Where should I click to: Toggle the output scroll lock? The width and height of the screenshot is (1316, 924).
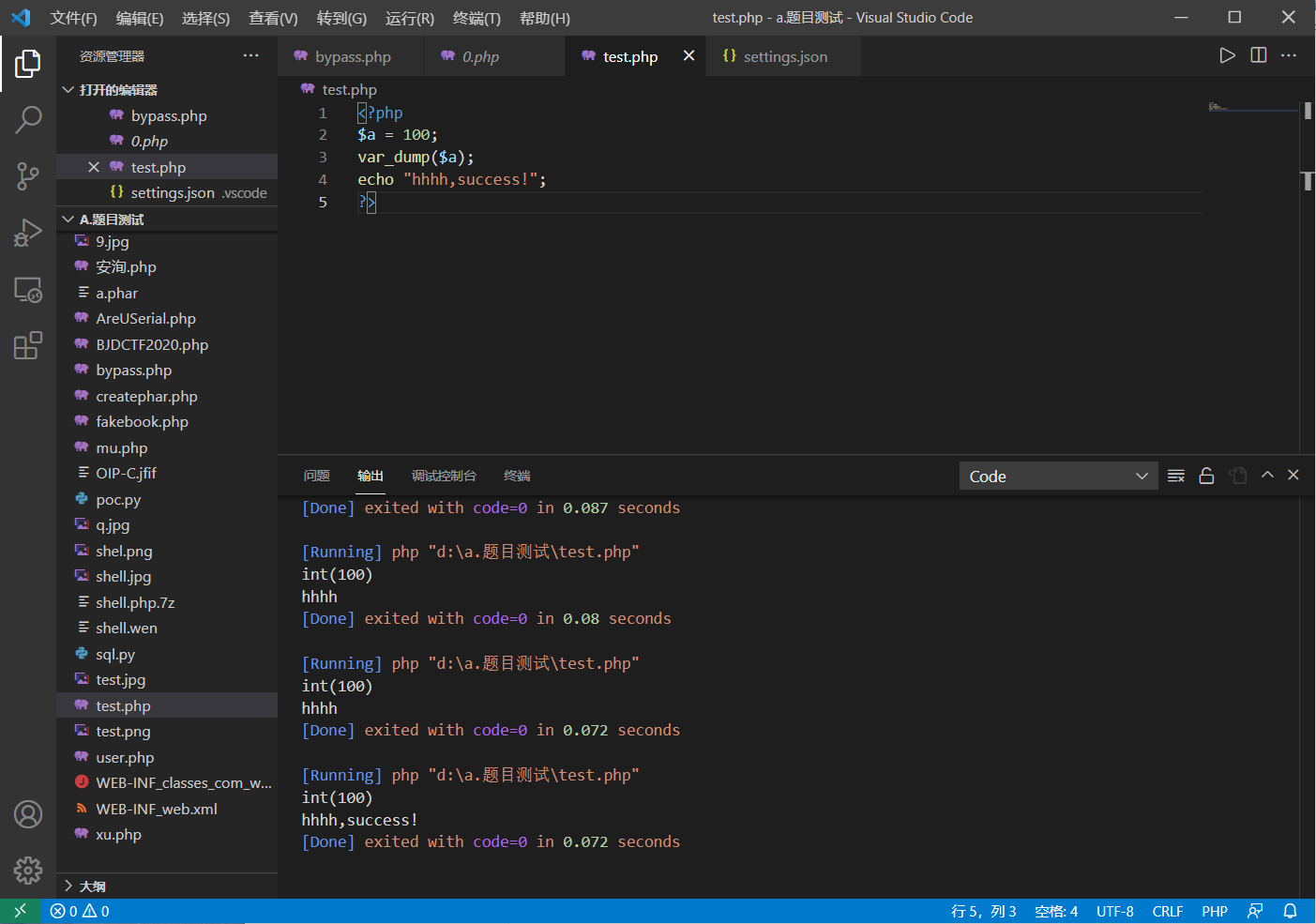[1206, 476]
